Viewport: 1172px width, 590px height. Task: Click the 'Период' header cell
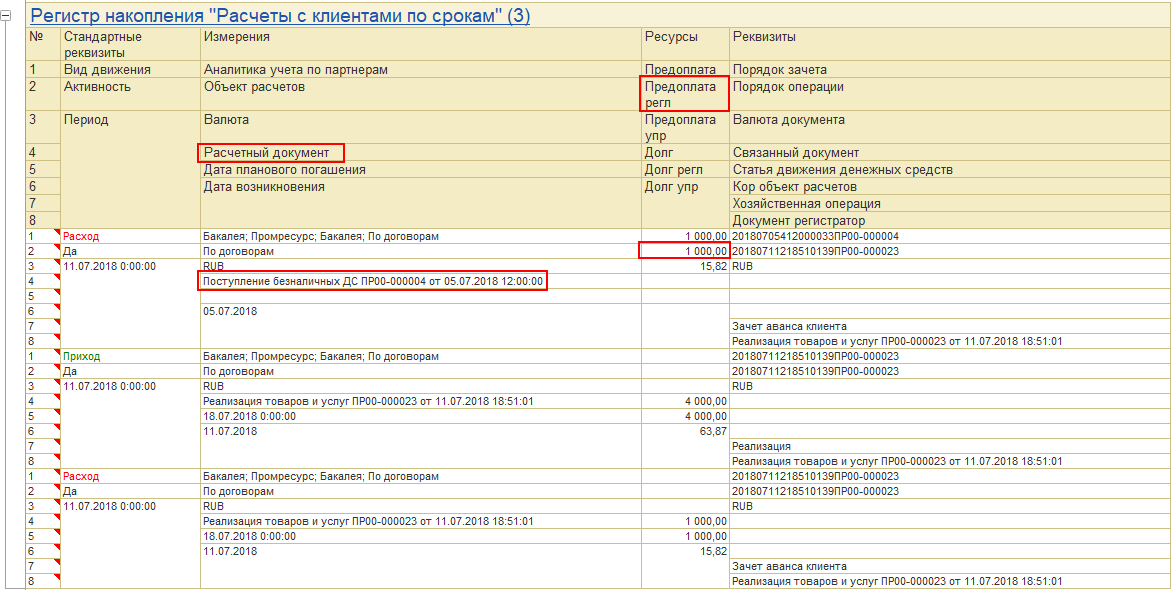tap(130, 169)
